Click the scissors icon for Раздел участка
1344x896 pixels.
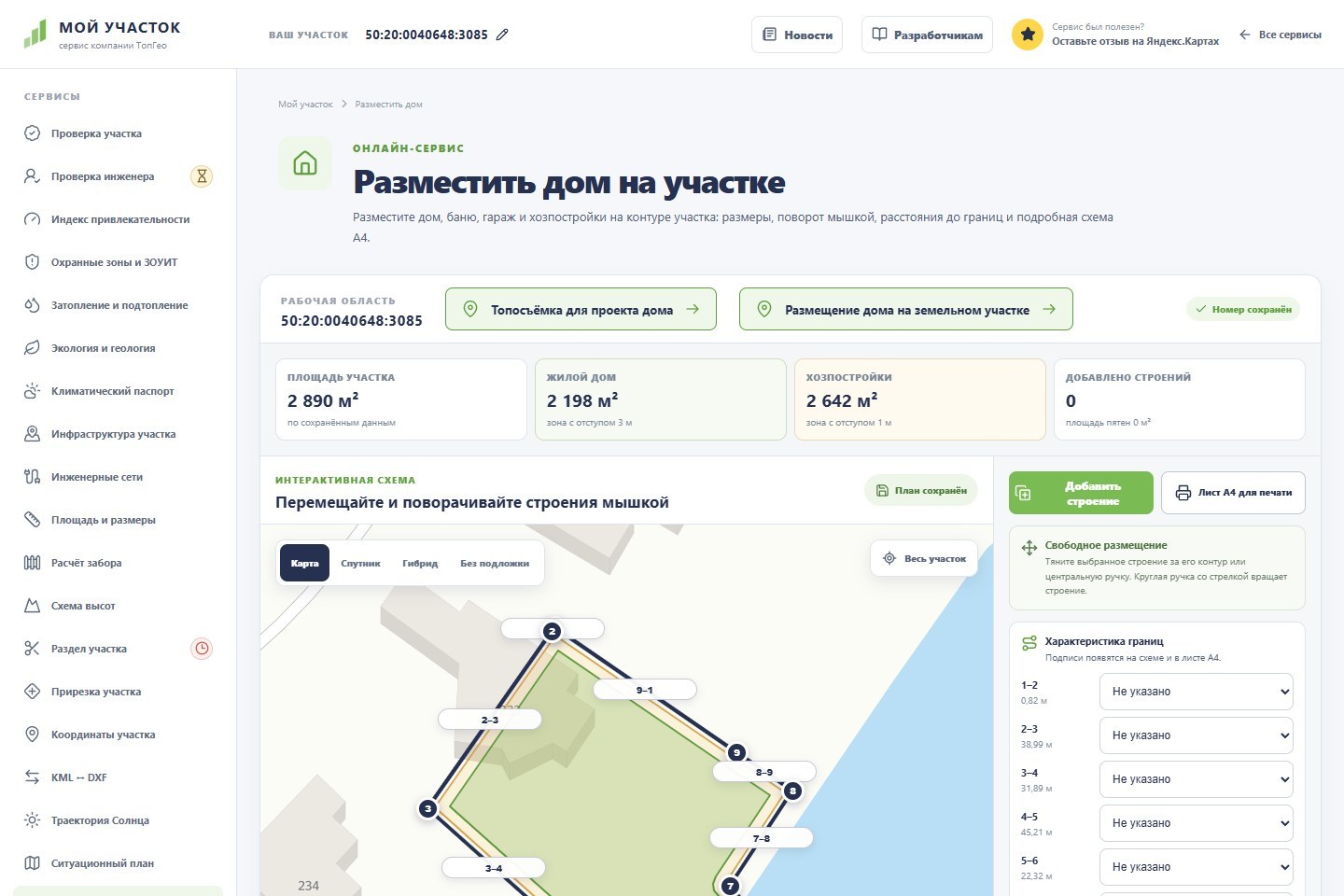(32, 649)
